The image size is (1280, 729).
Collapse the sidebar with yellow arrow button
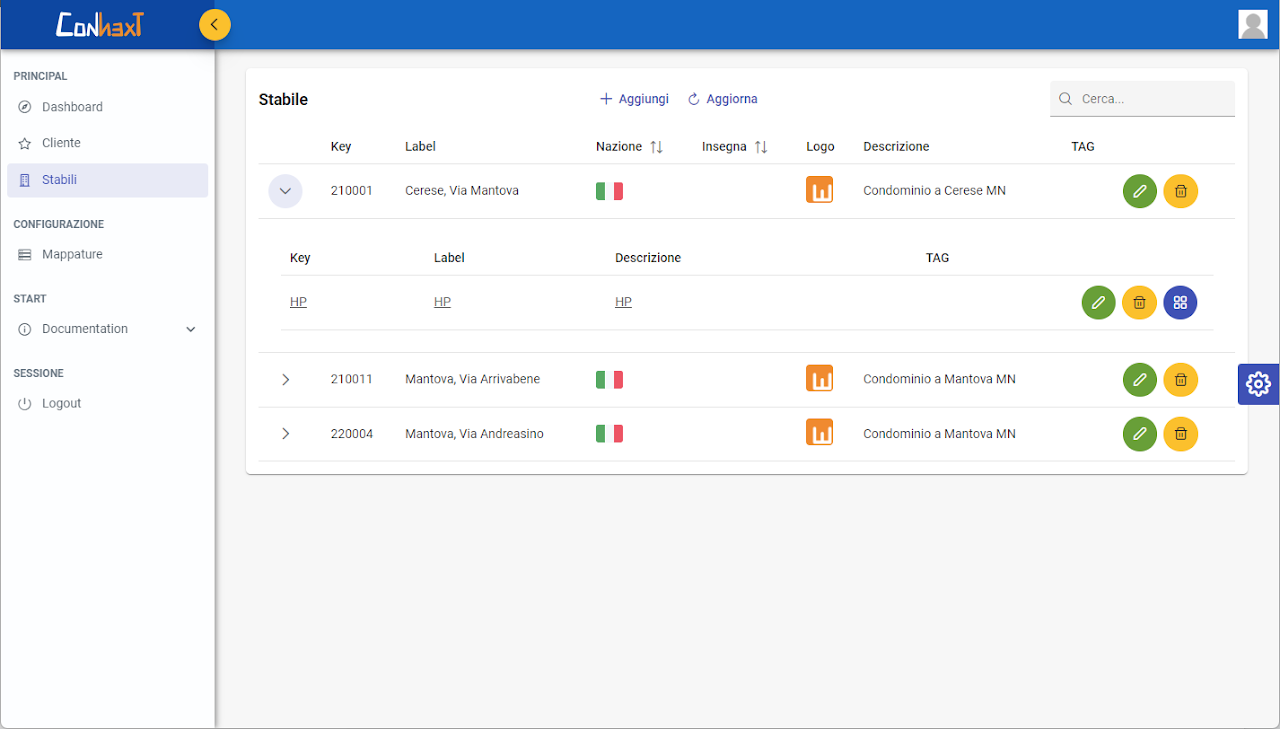(215, 24)
